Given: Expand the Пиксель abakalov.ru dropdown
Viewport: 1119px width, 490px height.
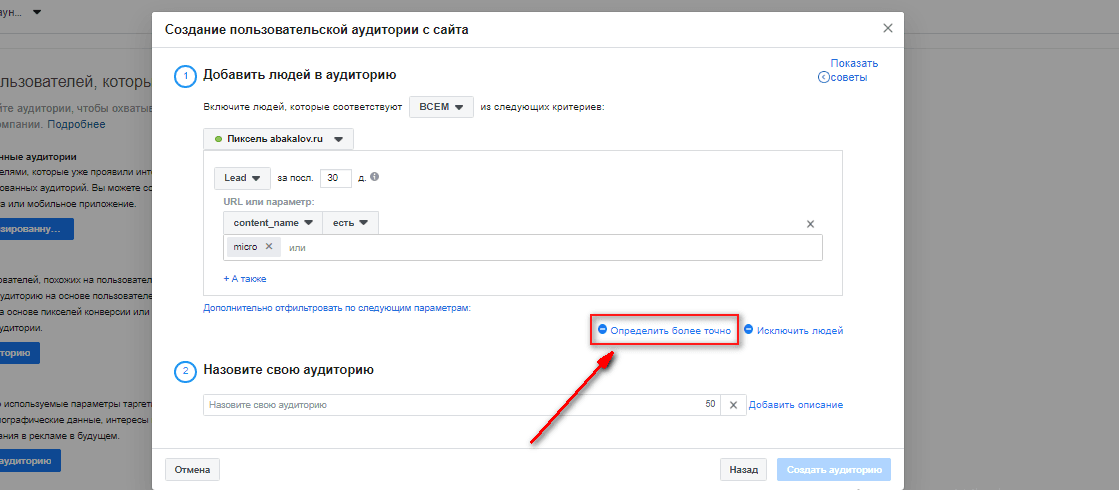Looking at the screenshot, I should (x=278, y=139).
